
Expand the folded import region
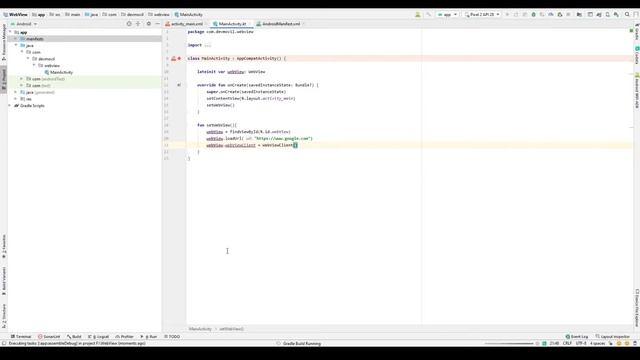(207, 45)
